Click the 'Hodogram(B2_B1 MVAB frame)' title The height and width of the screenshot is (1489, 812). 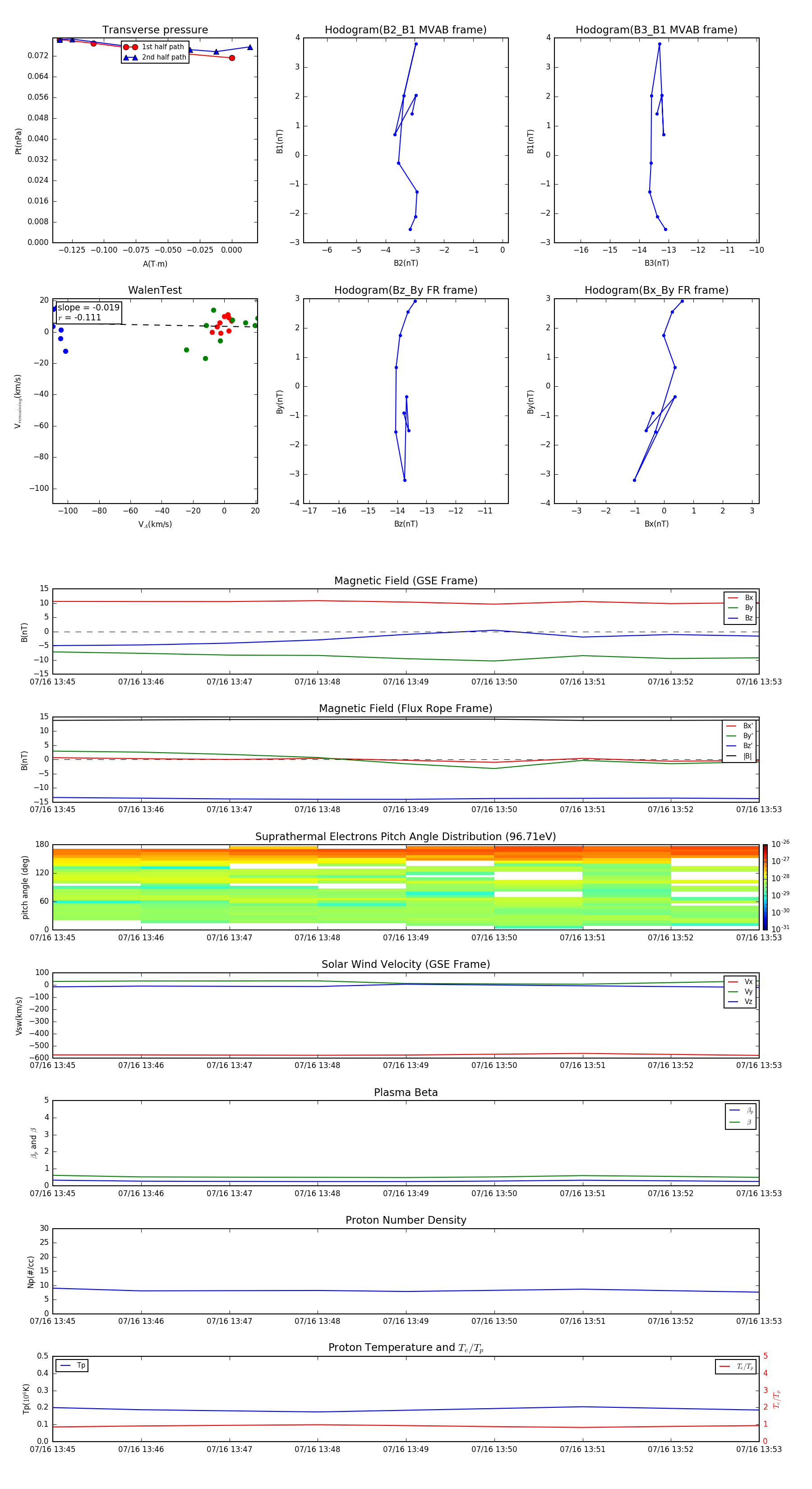pos(406,30)
